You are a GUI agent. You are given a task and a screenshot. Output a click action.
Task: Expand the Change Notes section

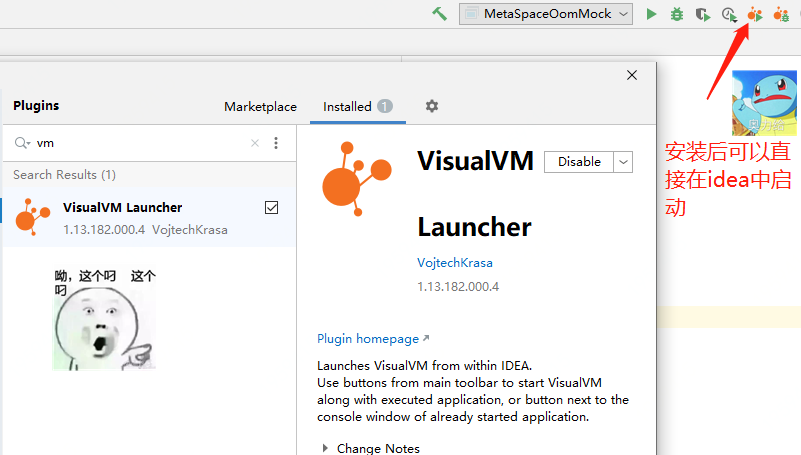[x=325, y=448]
